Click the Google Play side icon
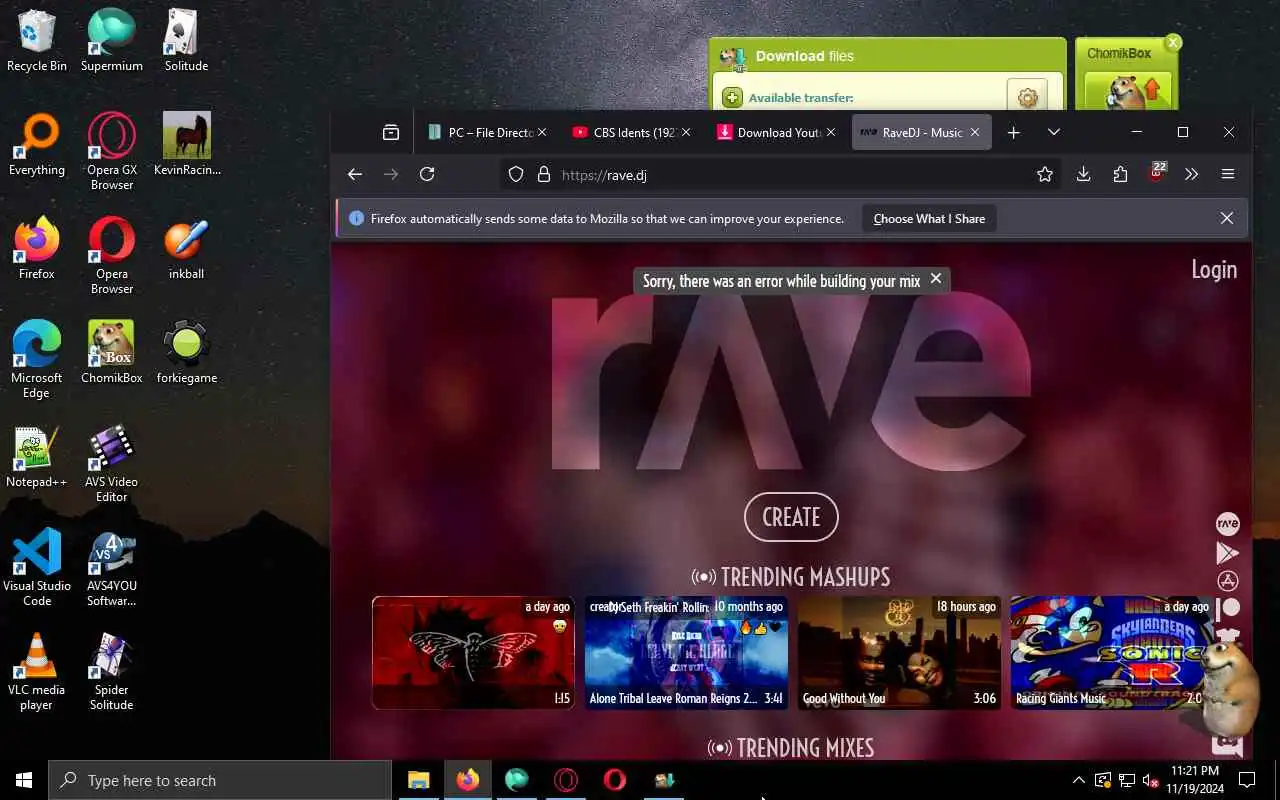The height and width of the screenshot is (800, 1280). [x=1227, y=552]
